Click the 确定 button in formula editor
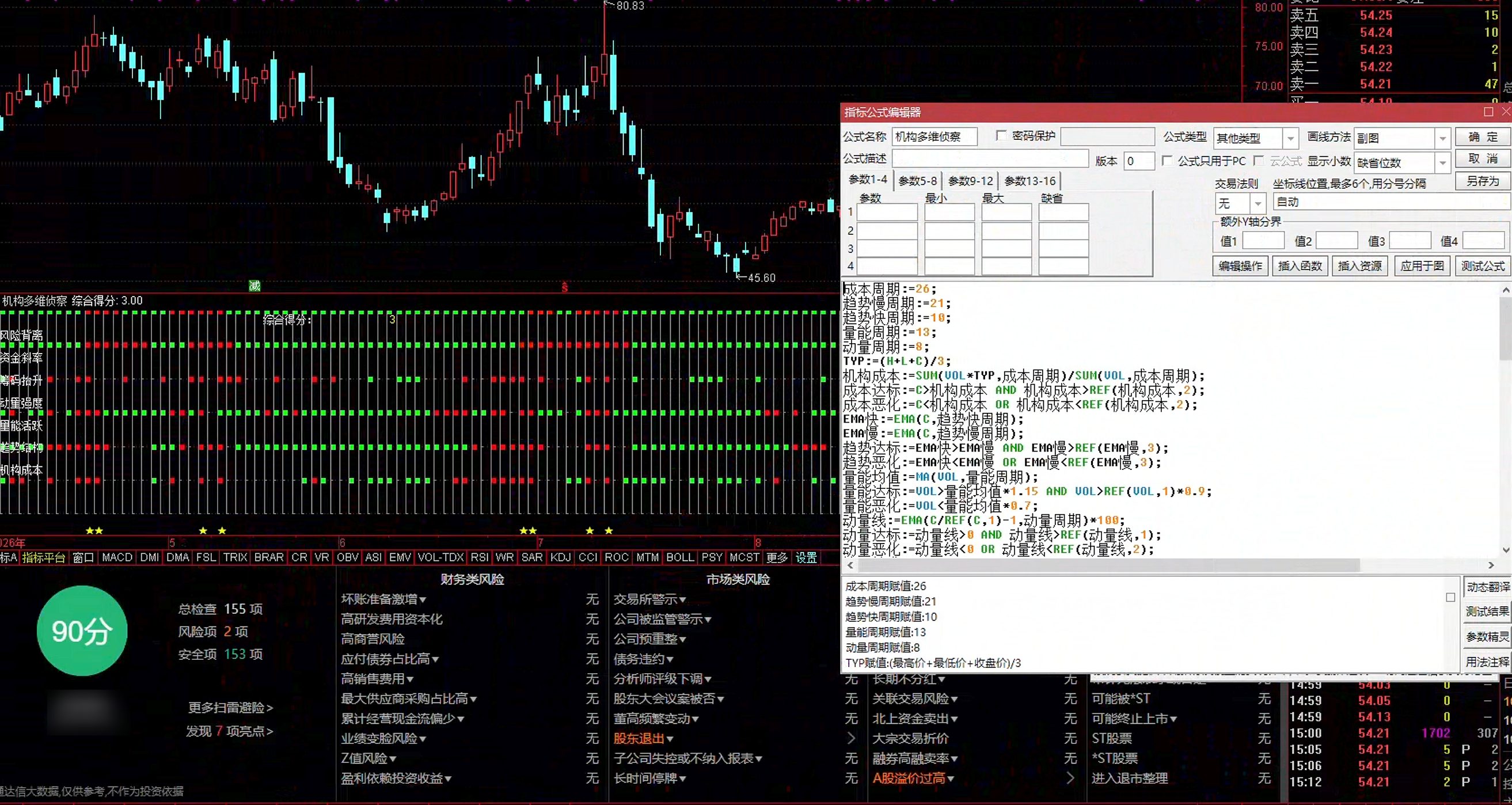Viewport: 1512px width, 805px height. 1483,138
